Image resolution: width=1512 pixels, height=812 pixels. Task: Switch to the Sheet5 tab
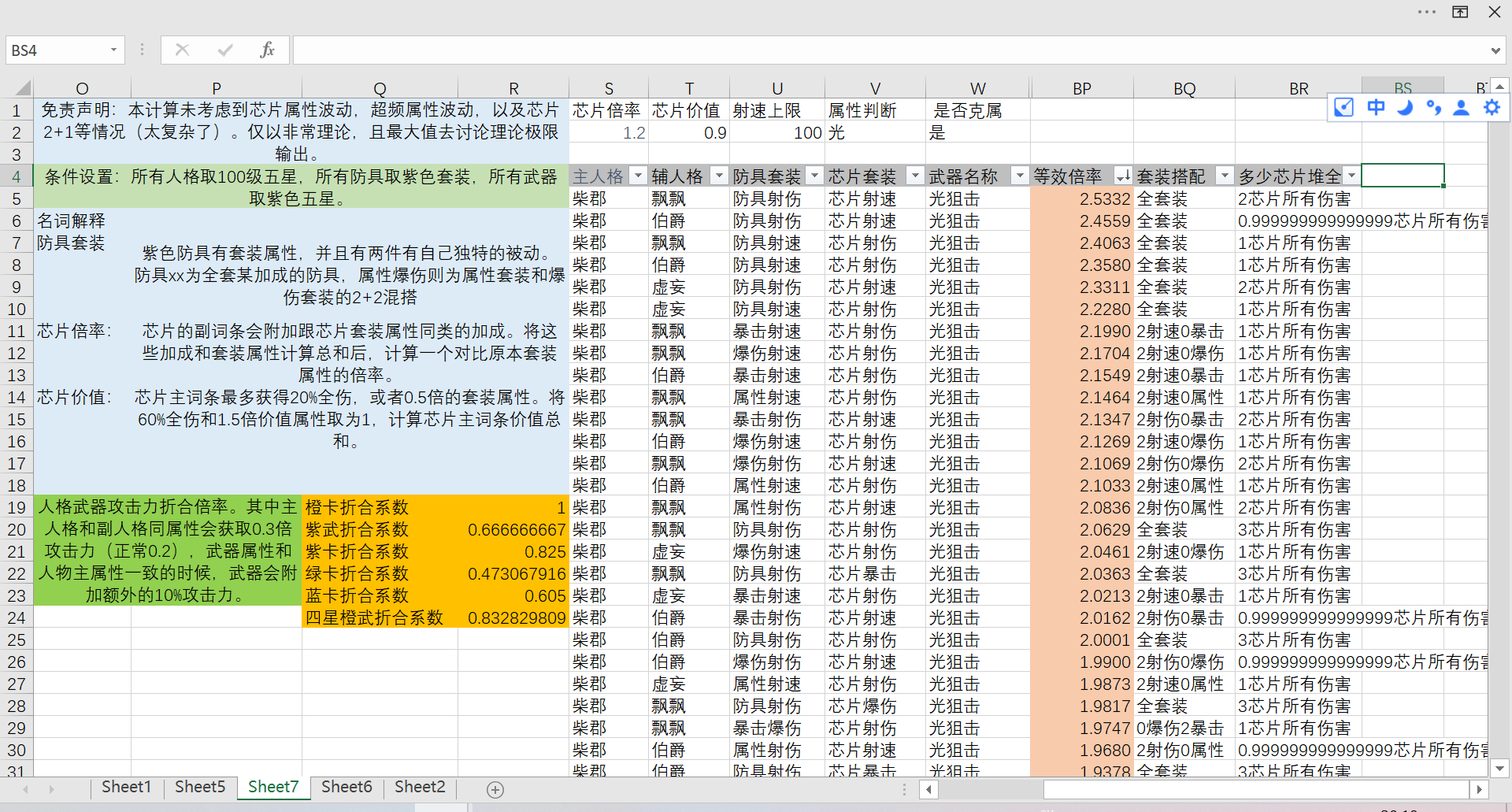click(x=200, y=787)
